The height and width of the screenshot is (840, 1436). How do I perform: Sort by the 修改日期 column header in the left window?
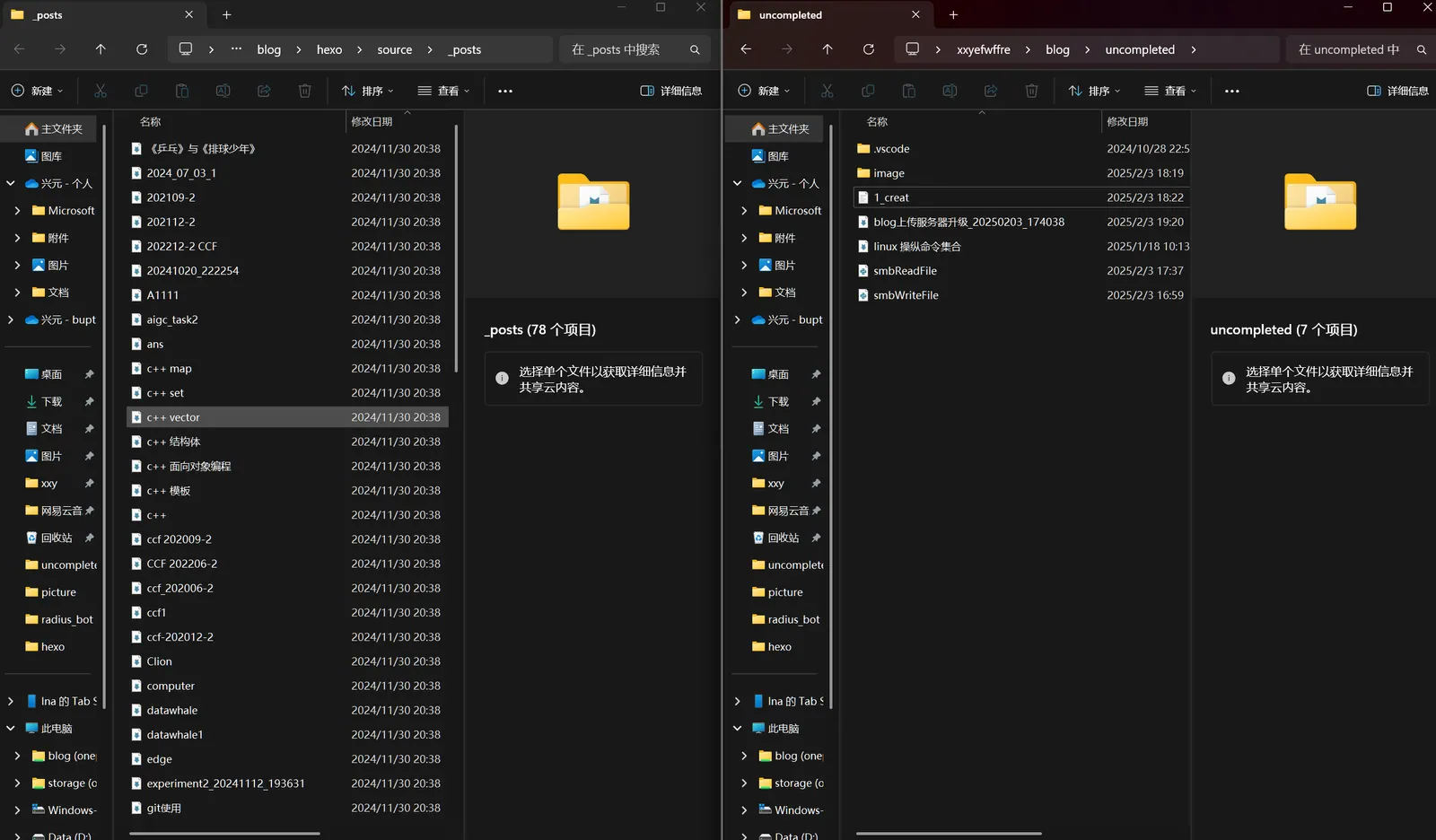point(372,122)
